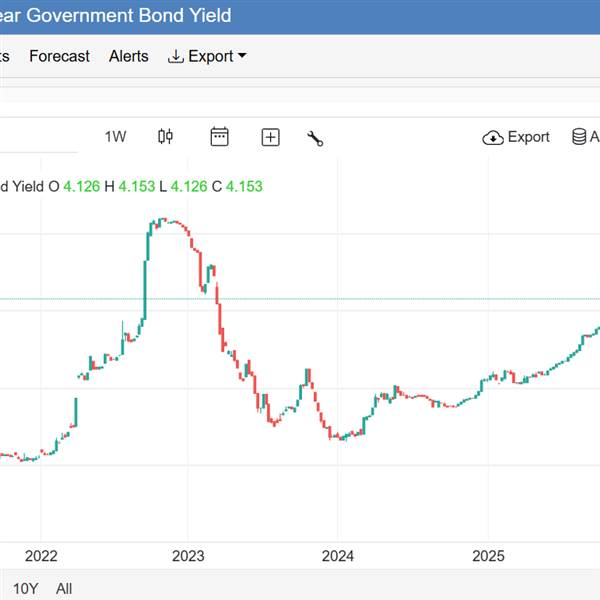Click the closing value C 4.153
600x600 pixels.
coord(237,187)
